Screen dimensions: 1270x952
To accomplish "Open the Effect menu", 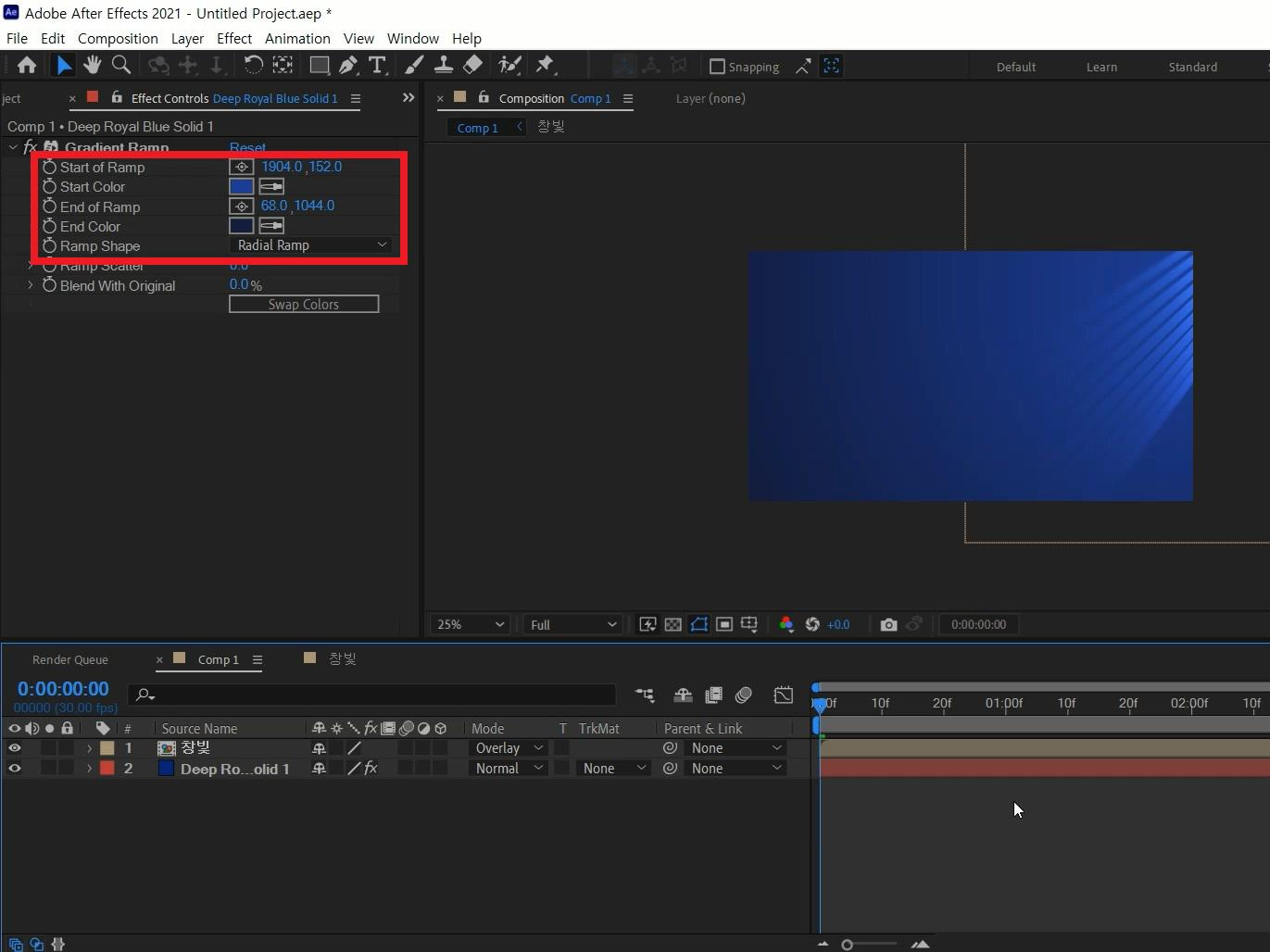I will tap(234, 38).
